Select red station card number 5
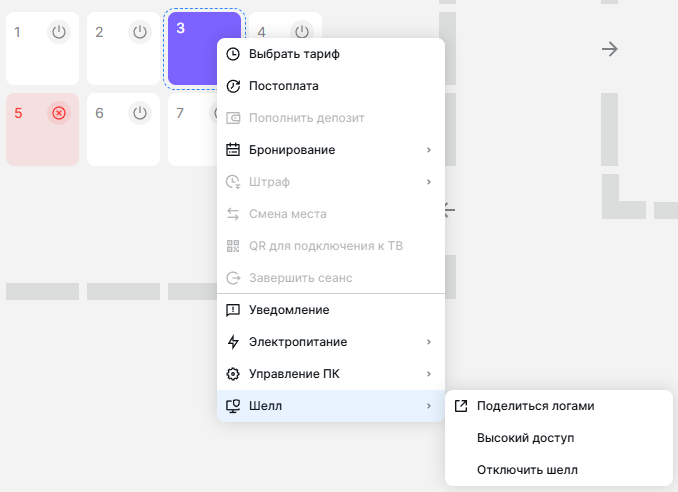The width and height of the screenshot is (678, 492). point(42,130)
